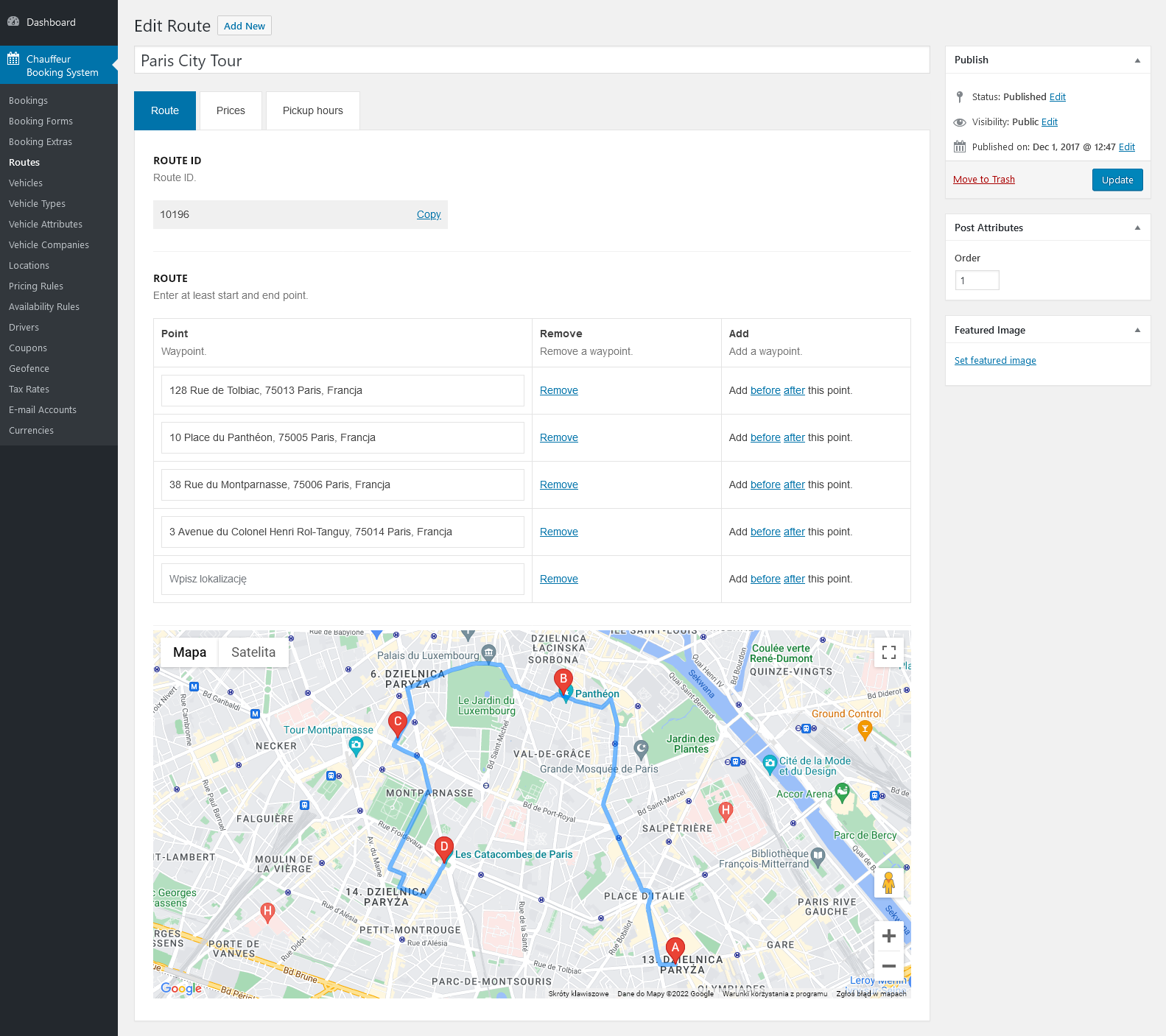Switch map to Satelita view
1166x1036 pixels.
tap(253, 652)
